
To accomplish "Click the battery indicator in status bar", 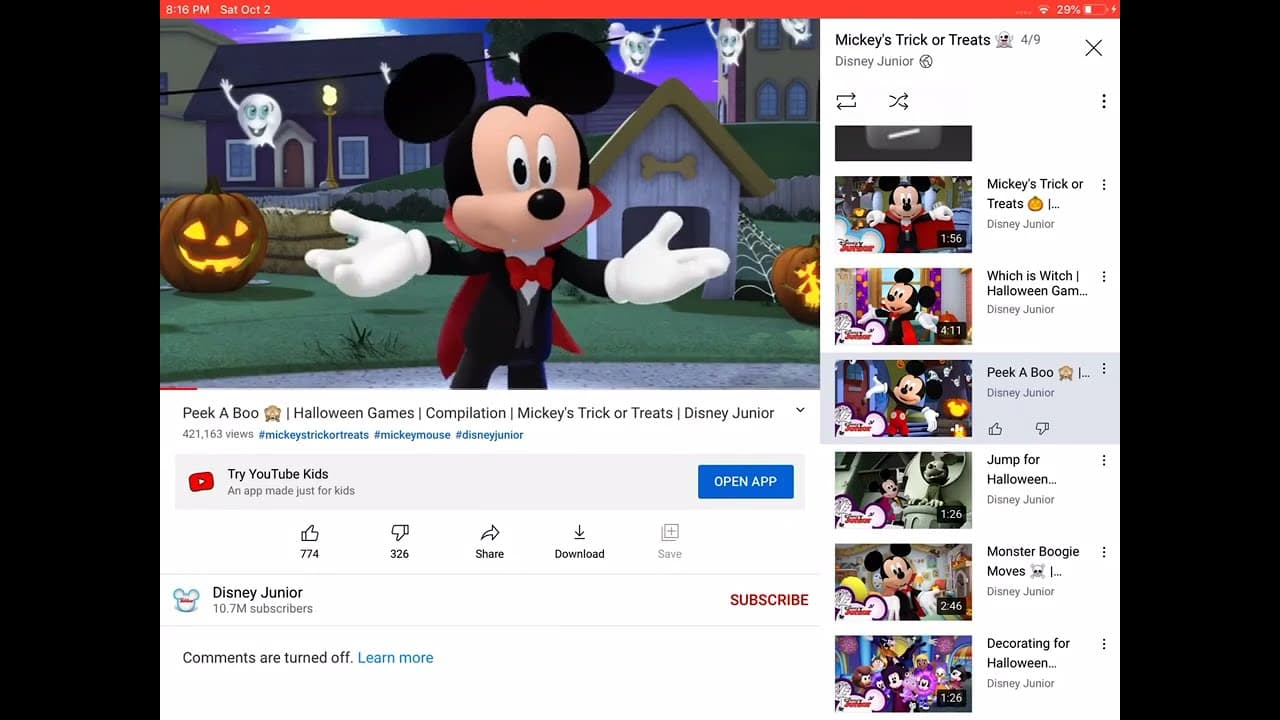I will 1094,9.
